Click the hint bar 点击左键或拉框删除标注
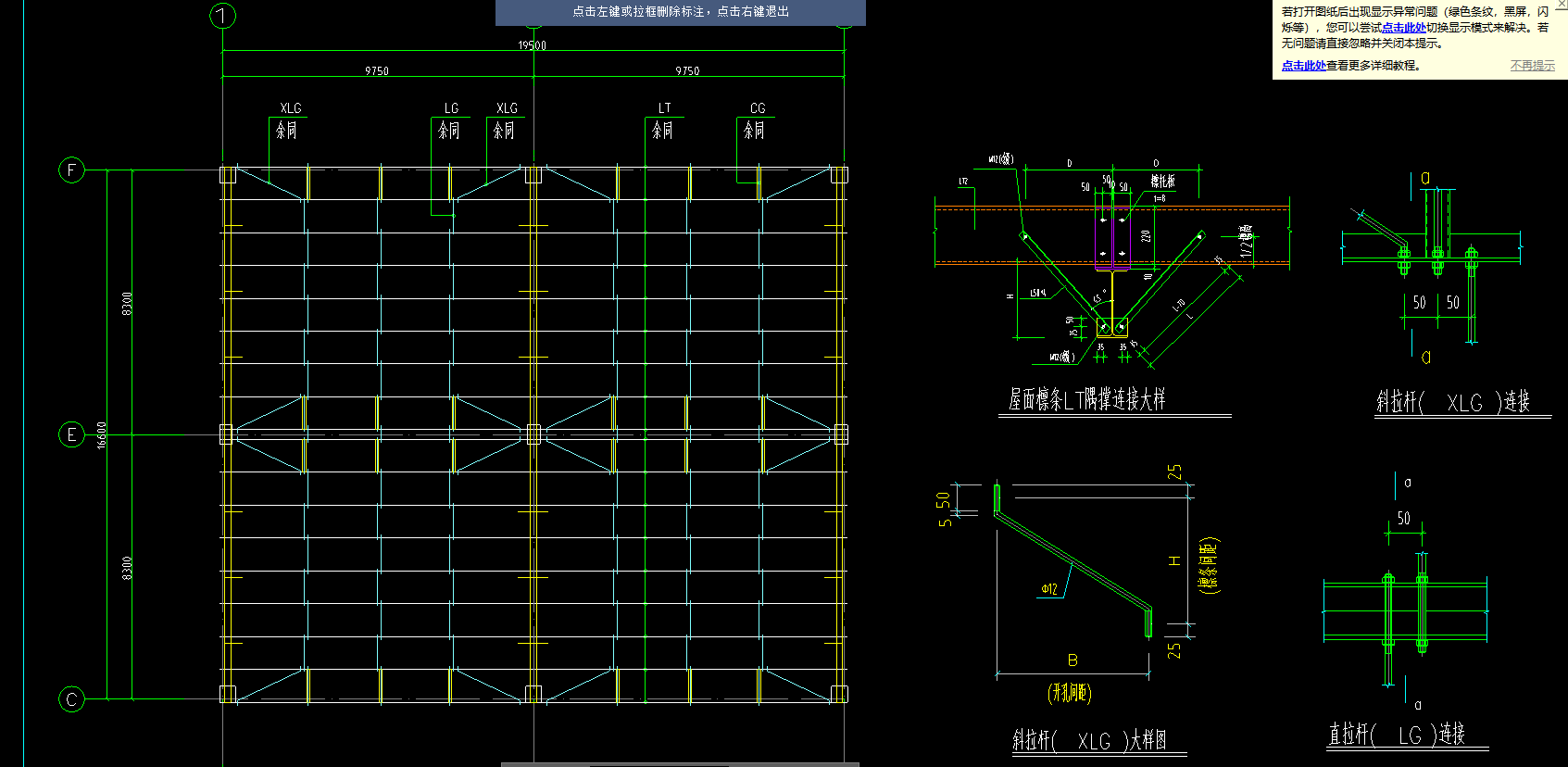Viewport: 1568px width, 767px height. [681, 12]
